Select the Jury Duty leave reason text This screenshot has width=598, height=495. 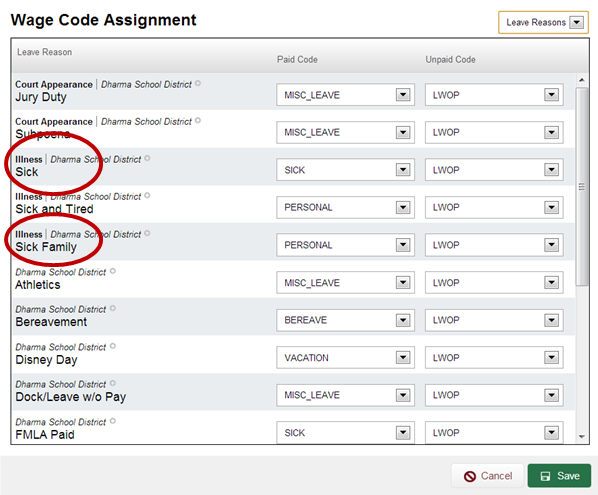coord(41,97)
